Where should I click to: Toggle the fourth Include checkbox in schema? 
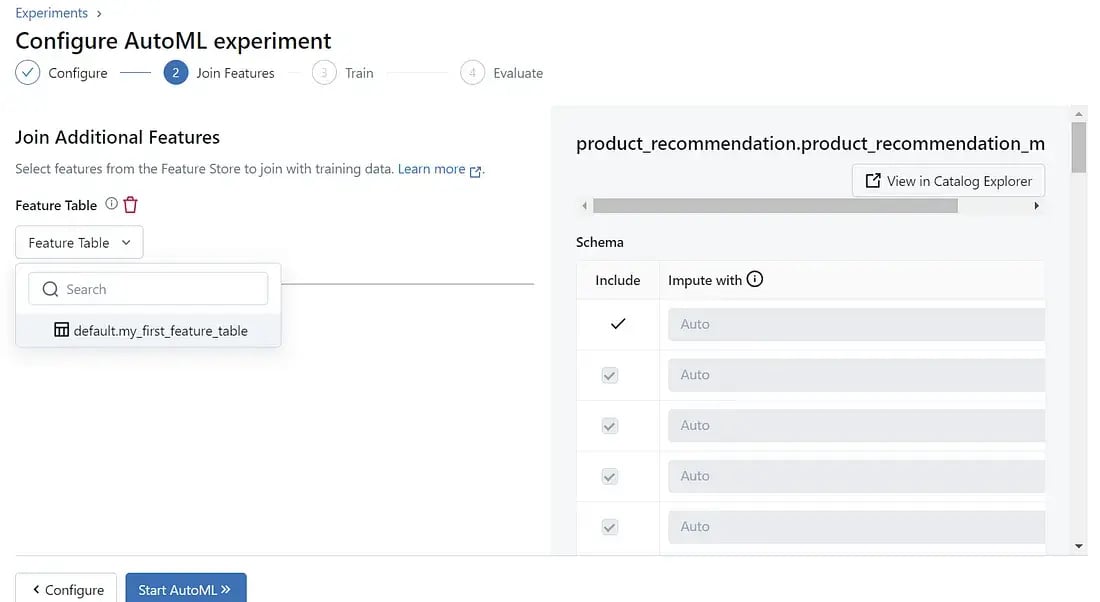click(610, 477)
